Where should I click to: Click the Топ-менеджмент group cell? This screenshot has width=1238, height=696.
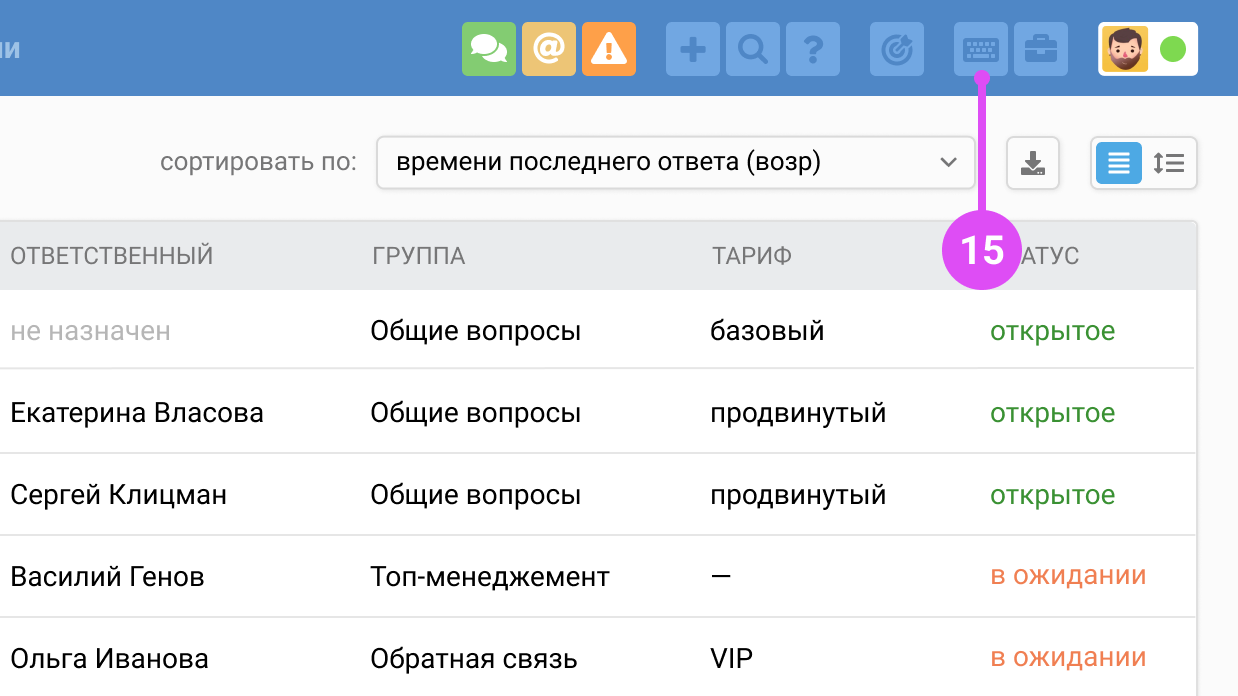pos(490,577)
